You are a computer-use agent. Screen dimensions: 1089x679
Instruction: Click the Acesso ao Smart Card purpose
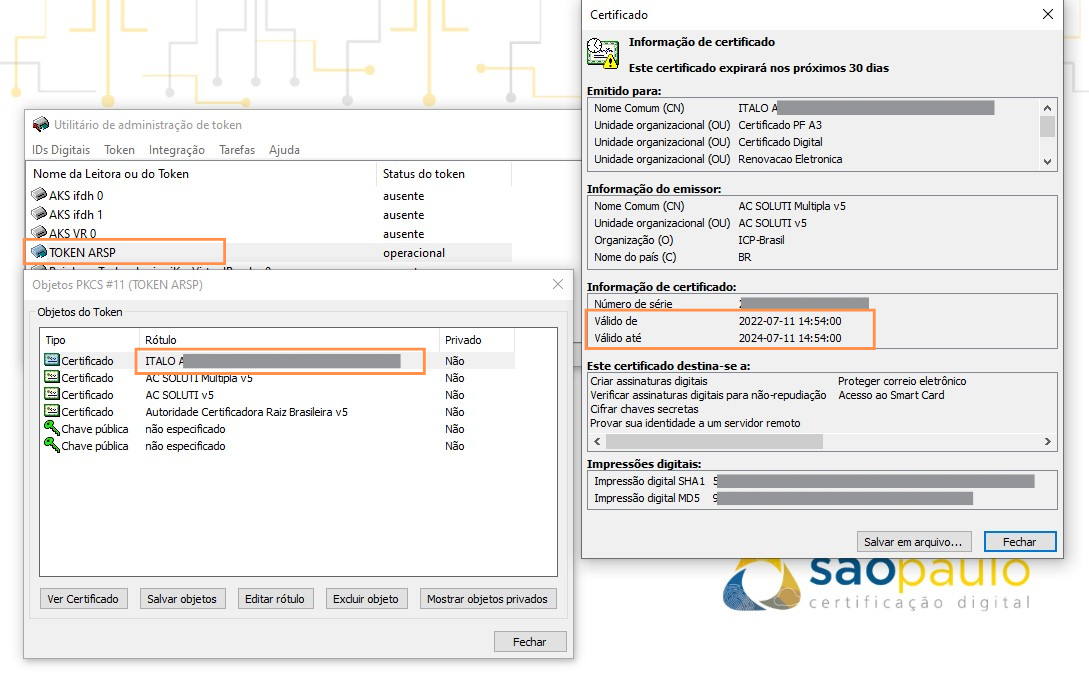coord(891,395)
